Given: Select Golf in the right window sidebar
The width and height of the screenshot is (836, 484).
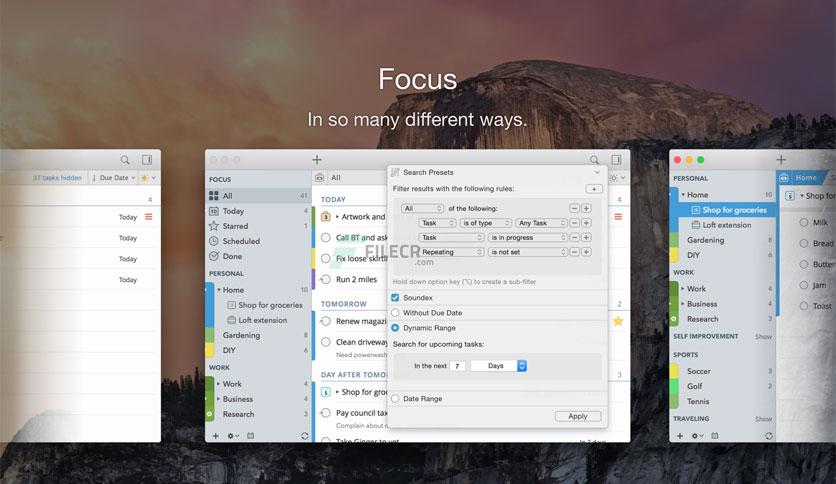Looking at the screenshot, I should point(694,386).
